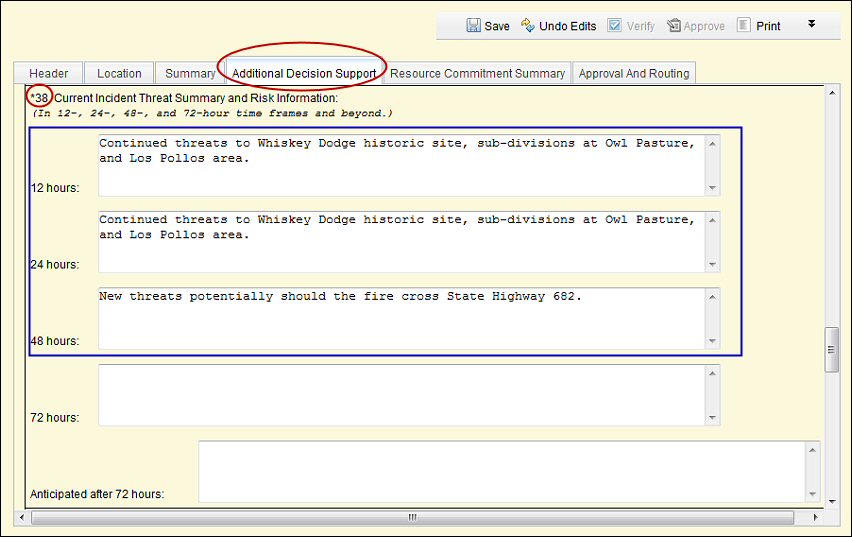This screenshot has height=537, width=852.
Task: Click the main vertical scrollbar down arrow
Action: tap(832, 501)
